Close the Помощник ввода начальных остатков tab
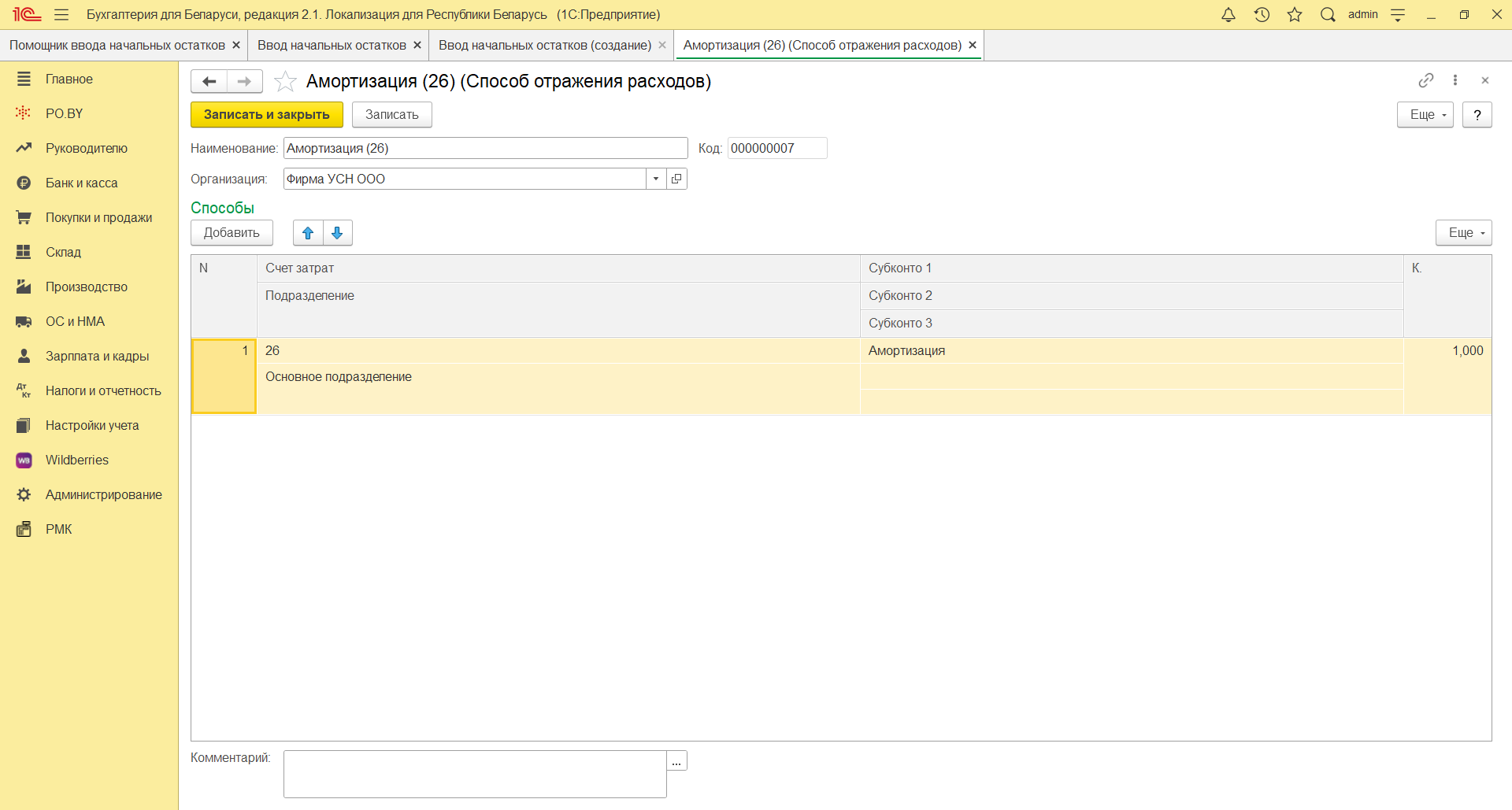Viewport: 1512px width, 810px height. click(x=236, y=46)
